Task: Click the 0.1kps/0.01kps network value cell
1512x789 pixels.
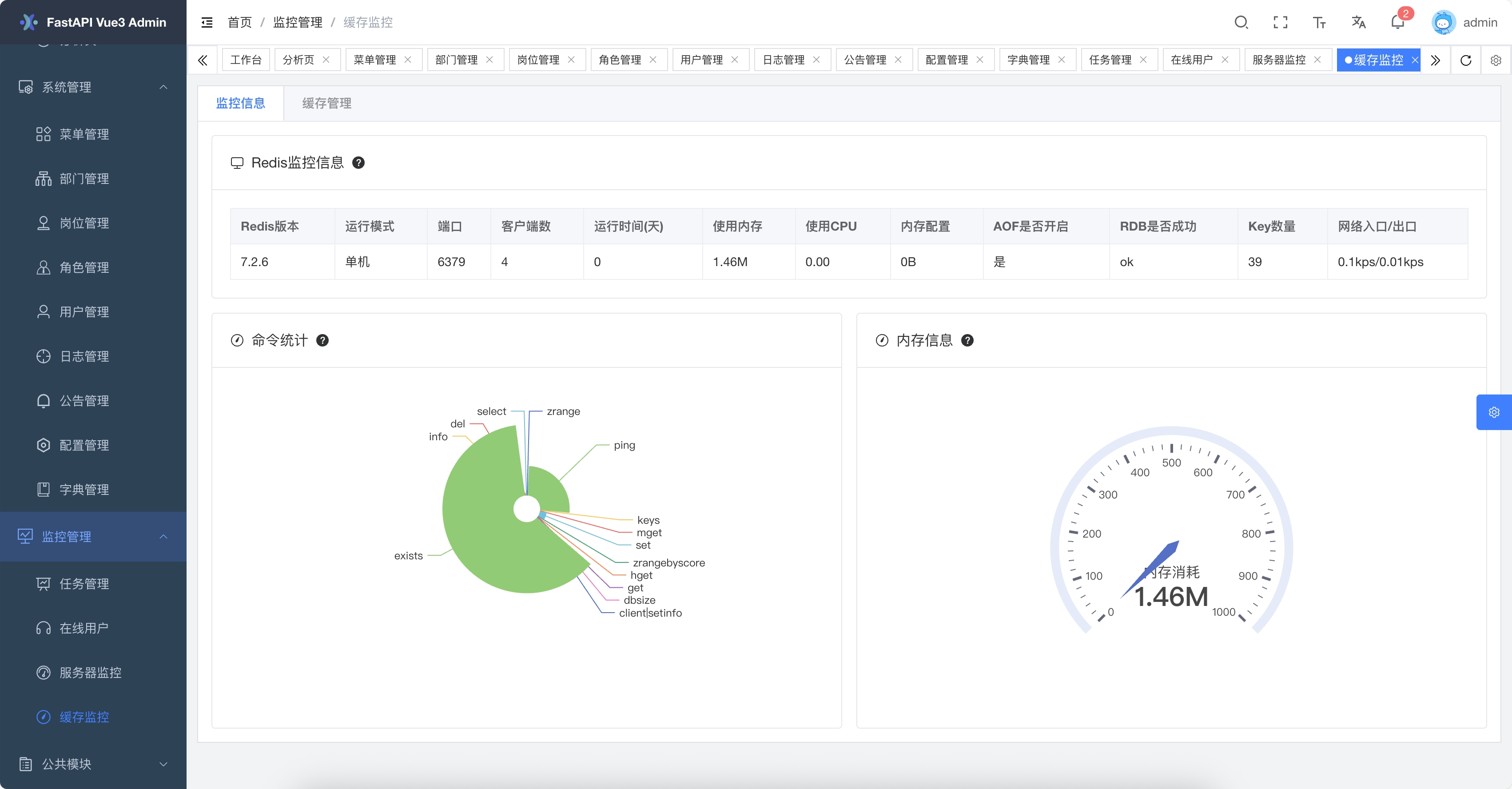Action: click(x=1397, y=262)
